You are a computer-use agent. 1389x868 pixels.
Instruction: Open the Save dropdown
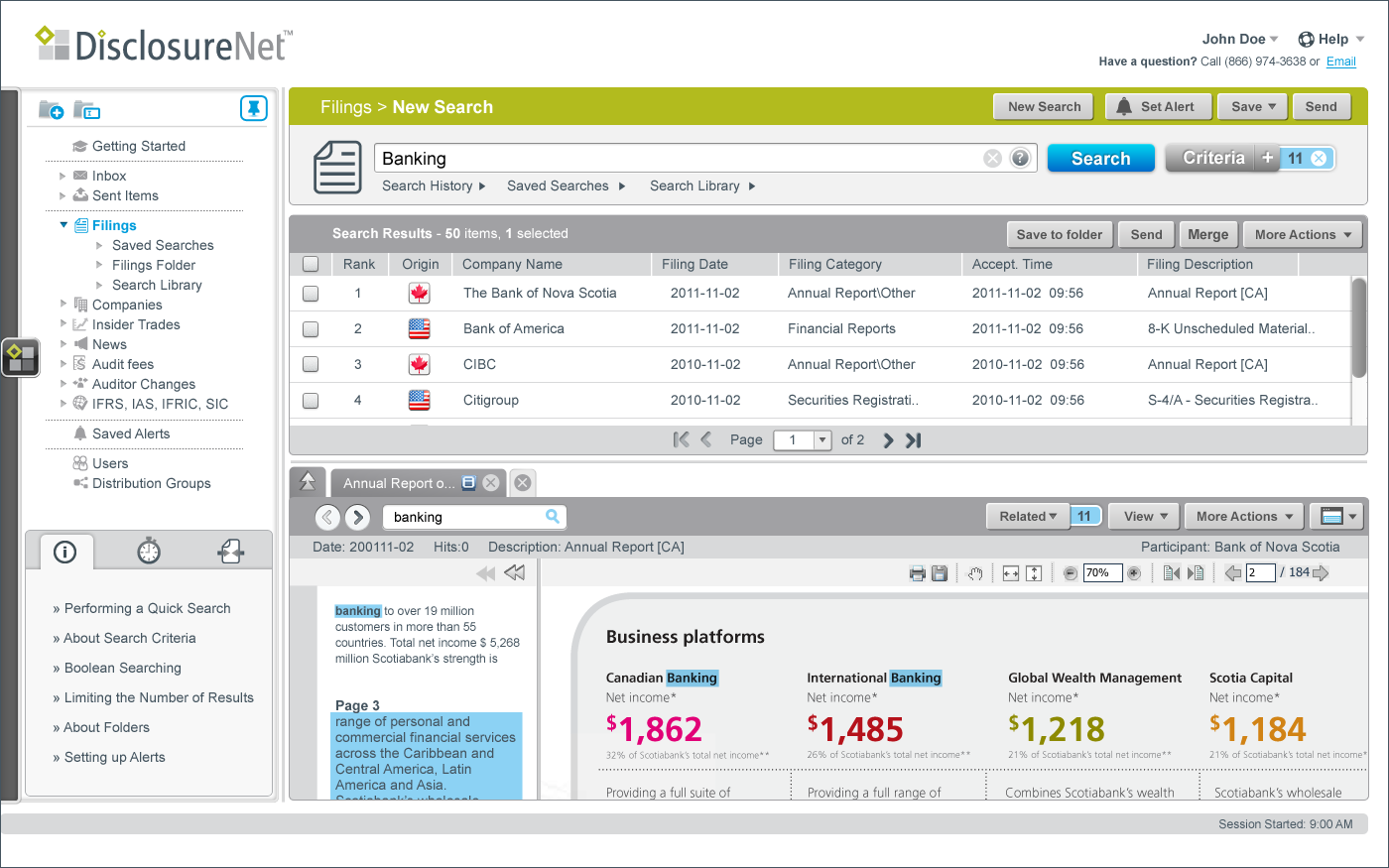[x=1254, y=107]
